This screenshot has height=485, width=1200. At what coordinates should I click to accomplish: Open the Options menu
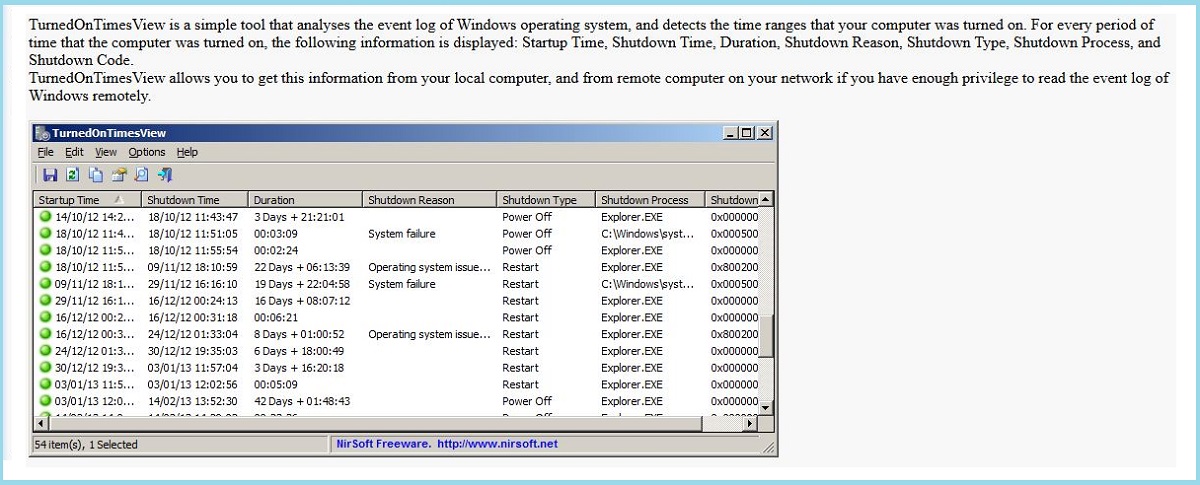pos(146,152)
